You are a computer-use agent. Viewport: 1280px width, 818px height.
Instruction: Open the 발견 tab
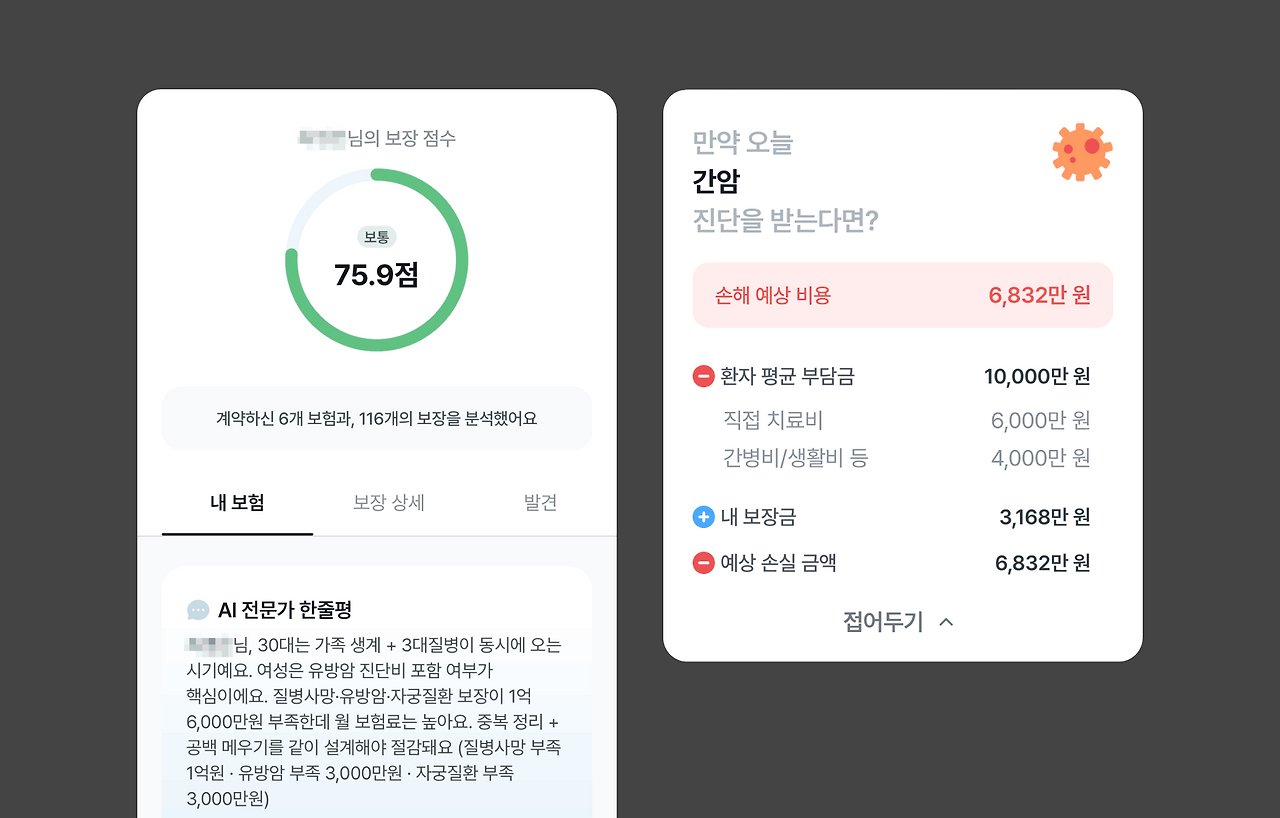[540, 503]
